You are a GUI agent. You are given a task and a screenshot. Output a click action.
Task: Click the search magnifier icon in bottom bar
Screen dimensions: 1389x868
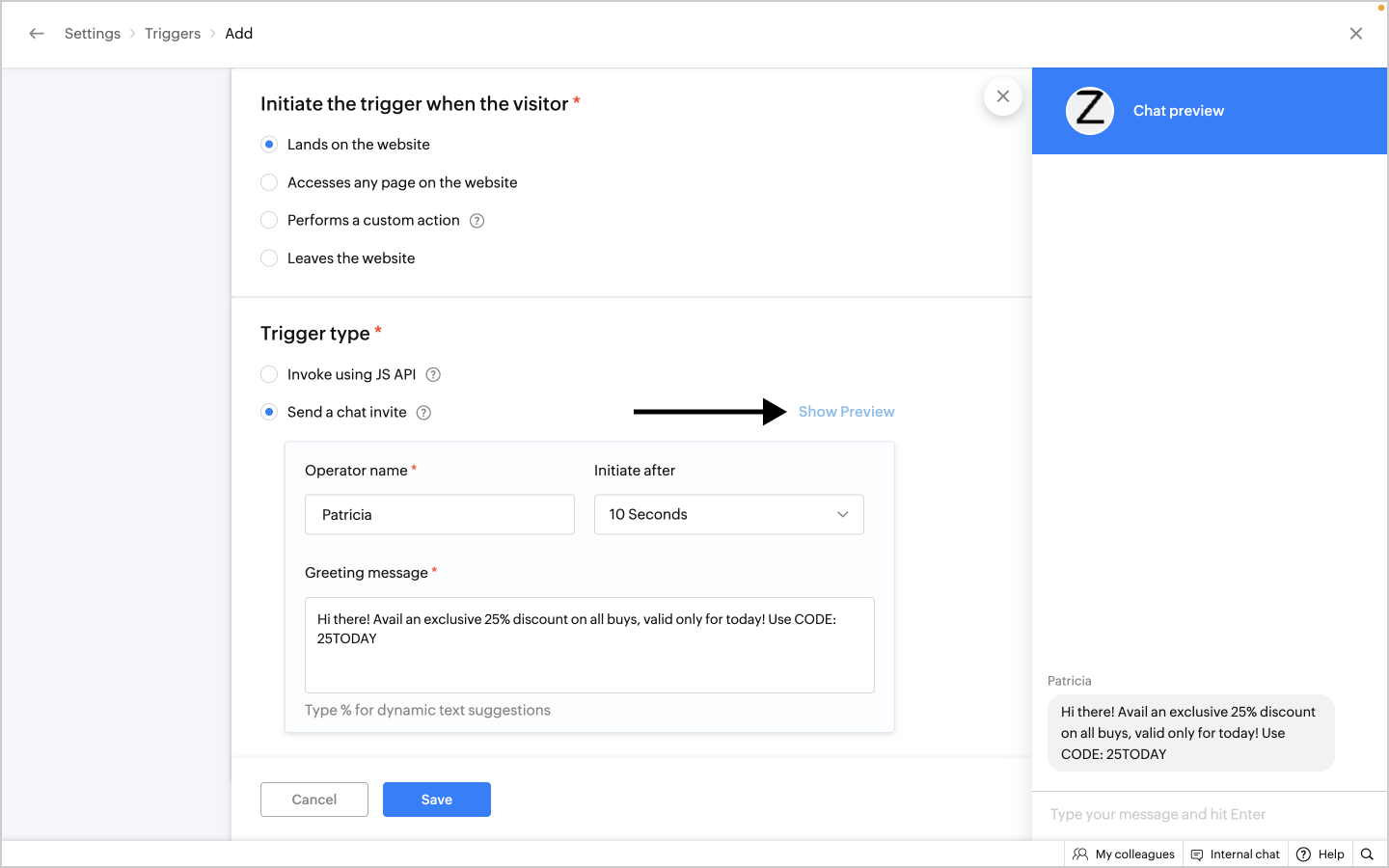point(1367,854)
